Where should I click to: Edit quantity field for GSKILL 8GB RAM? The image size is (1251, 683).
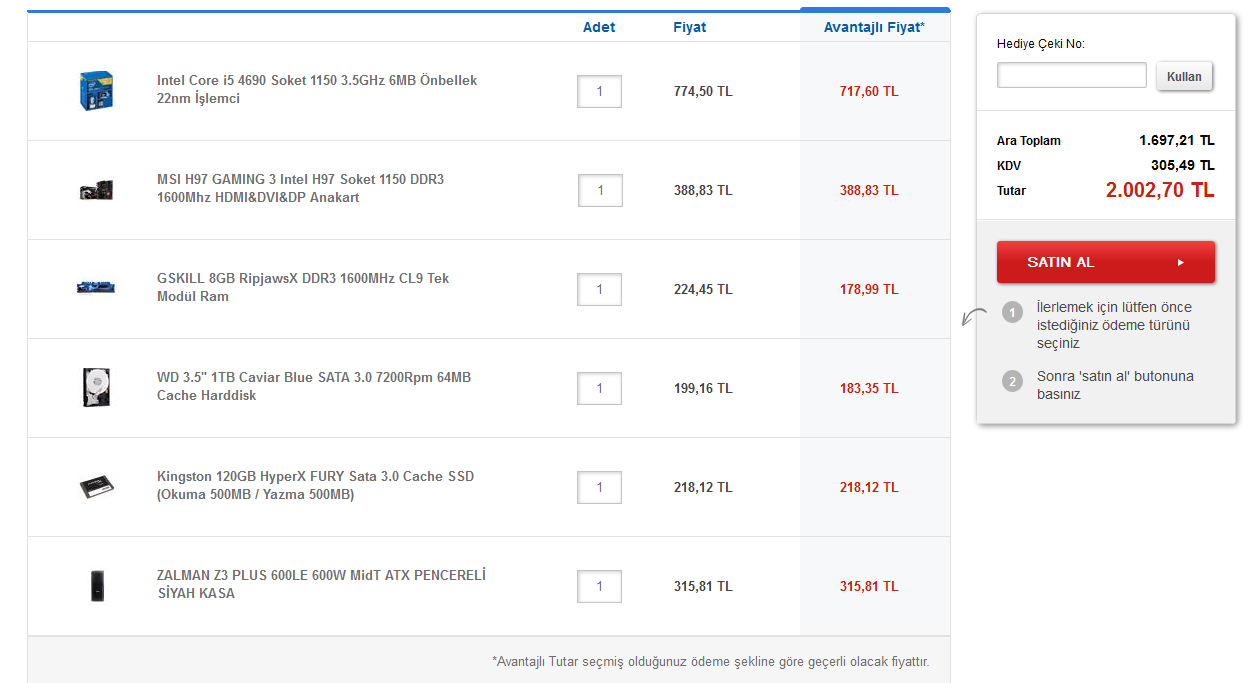click(x=599, y=290)
